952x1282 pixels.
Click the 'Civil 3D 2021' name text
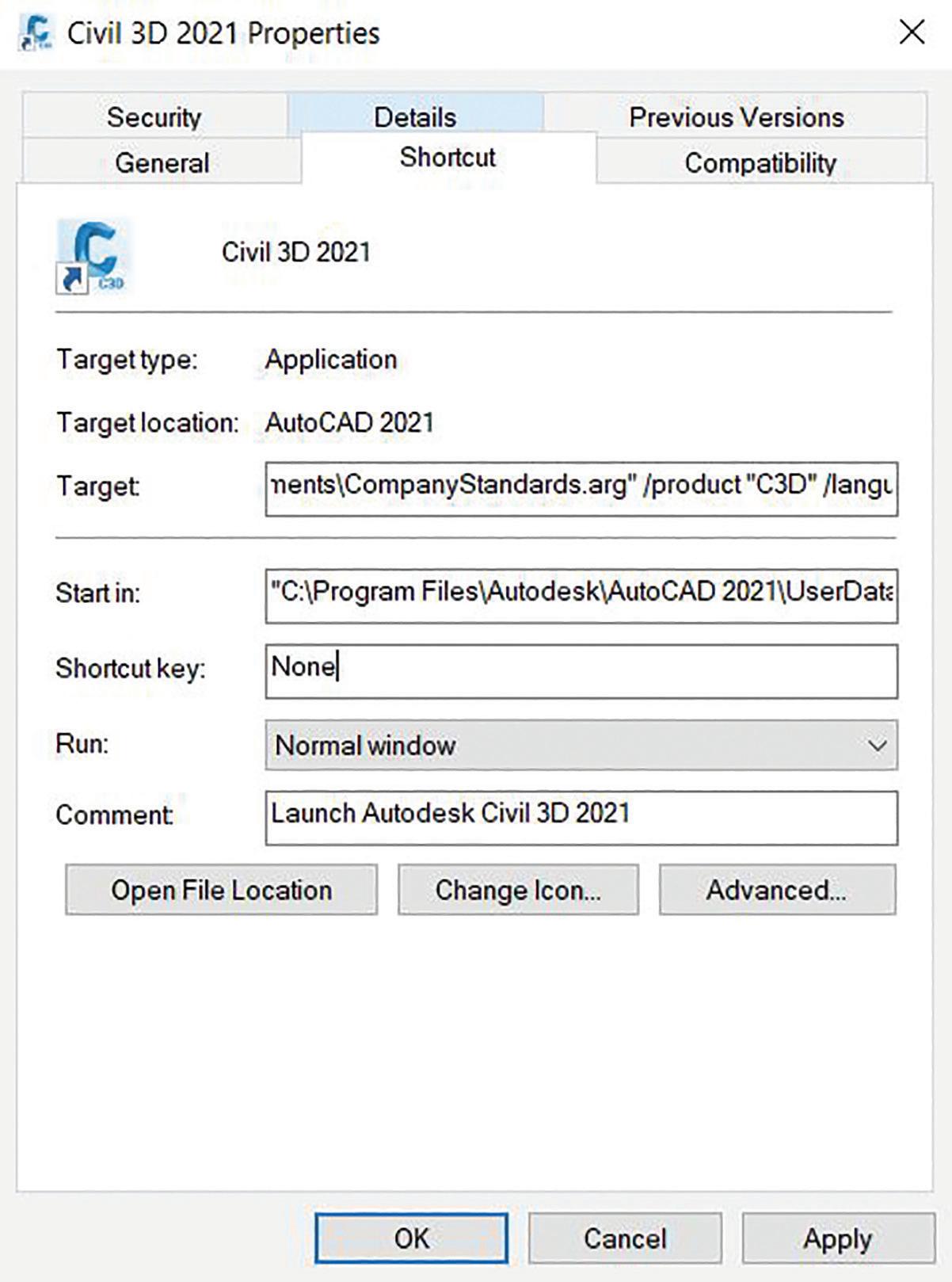click(x=295, y=252)
